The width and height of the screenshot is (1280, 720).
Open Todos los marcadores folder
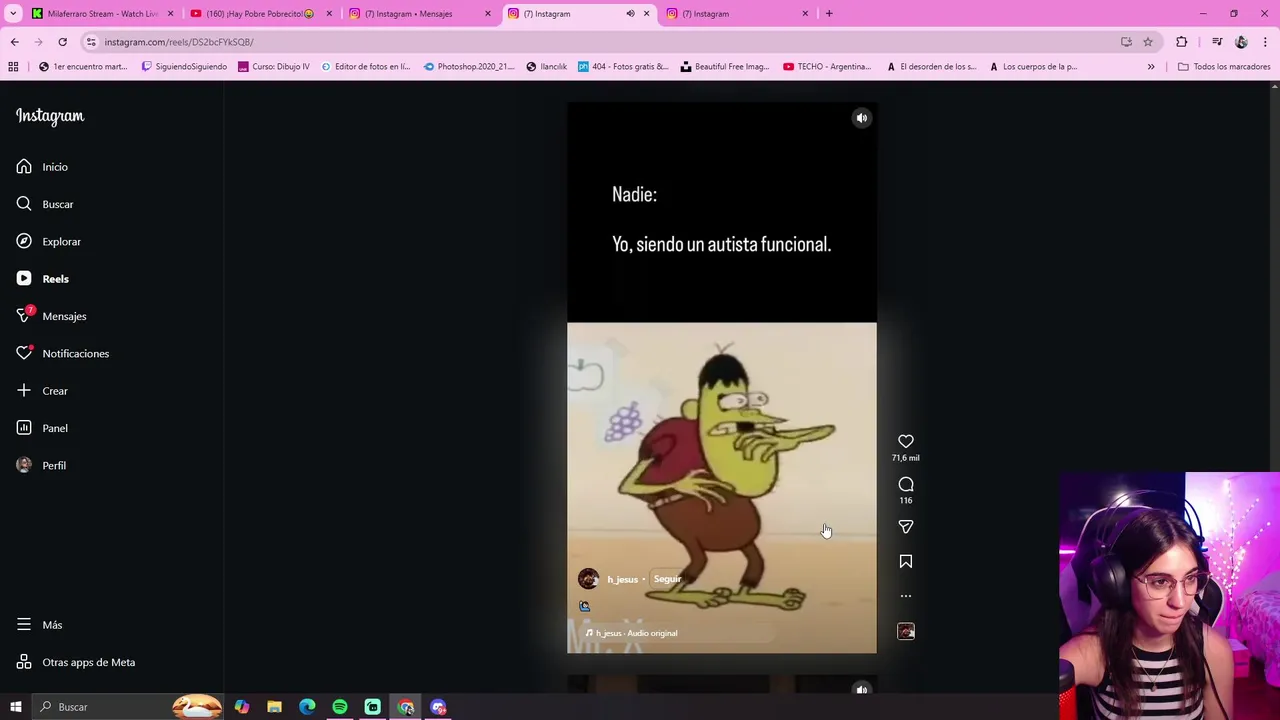[1223, 67]
